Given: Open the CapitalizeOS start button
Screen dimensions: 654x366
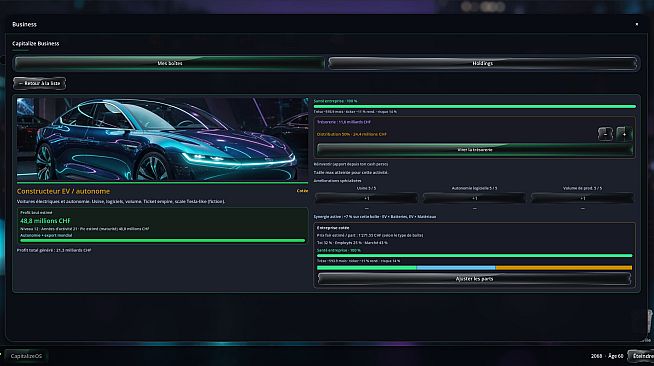Looking at the screenshot, I should tap(26, 356).
